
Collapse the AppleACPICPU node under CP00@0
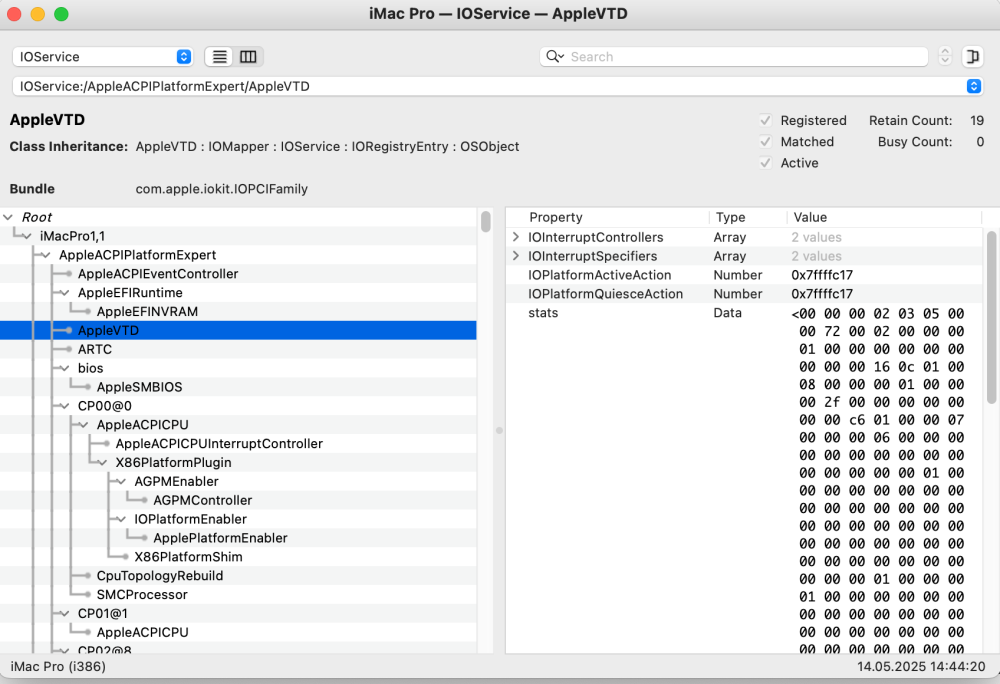point(84,425)
